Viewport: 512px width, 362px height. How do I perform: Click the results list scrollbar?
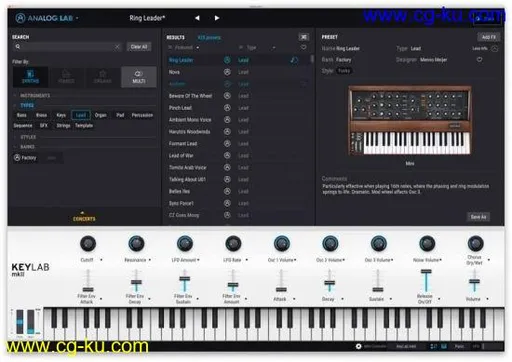312,59
